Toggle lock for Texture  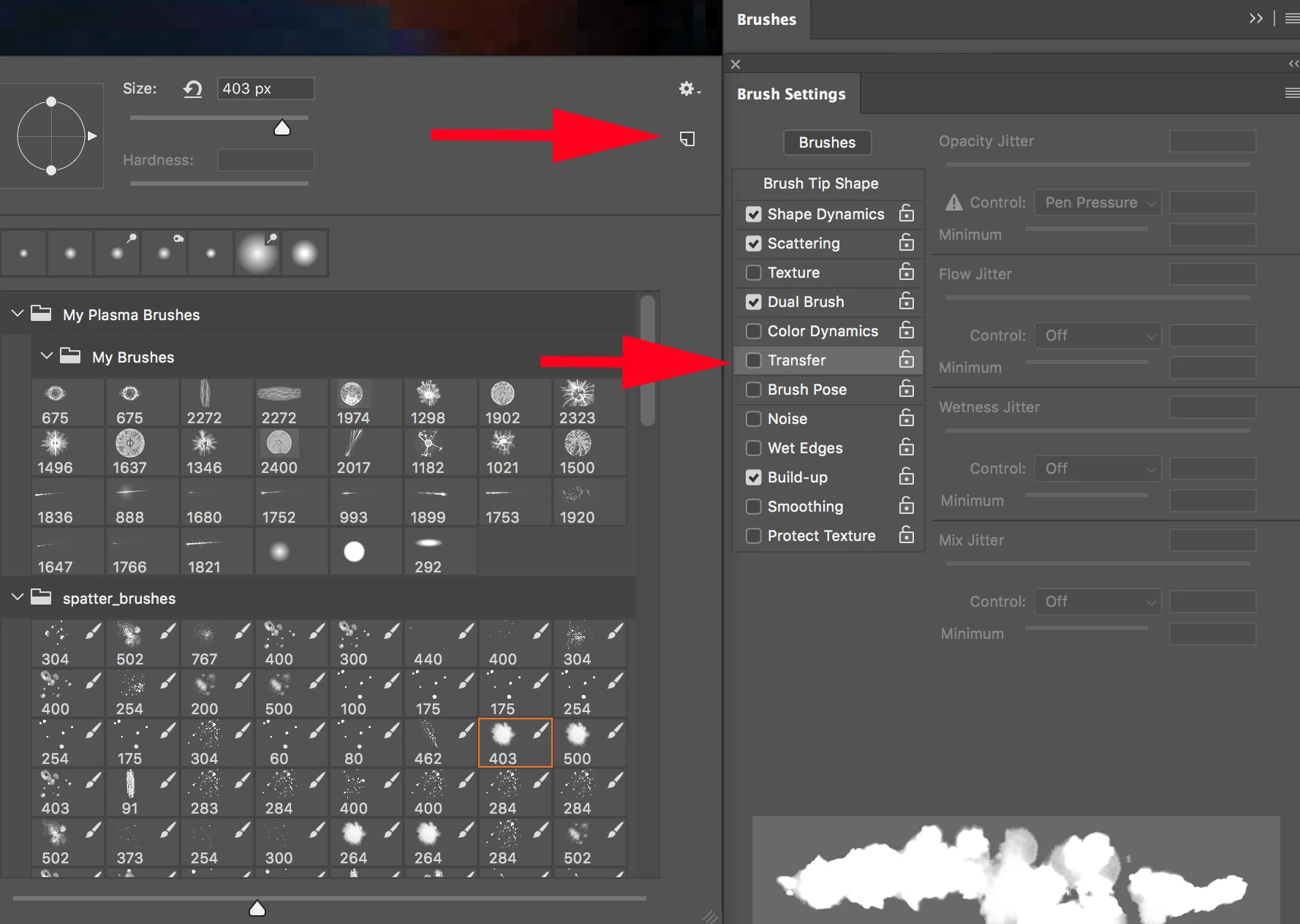(907, 272)
